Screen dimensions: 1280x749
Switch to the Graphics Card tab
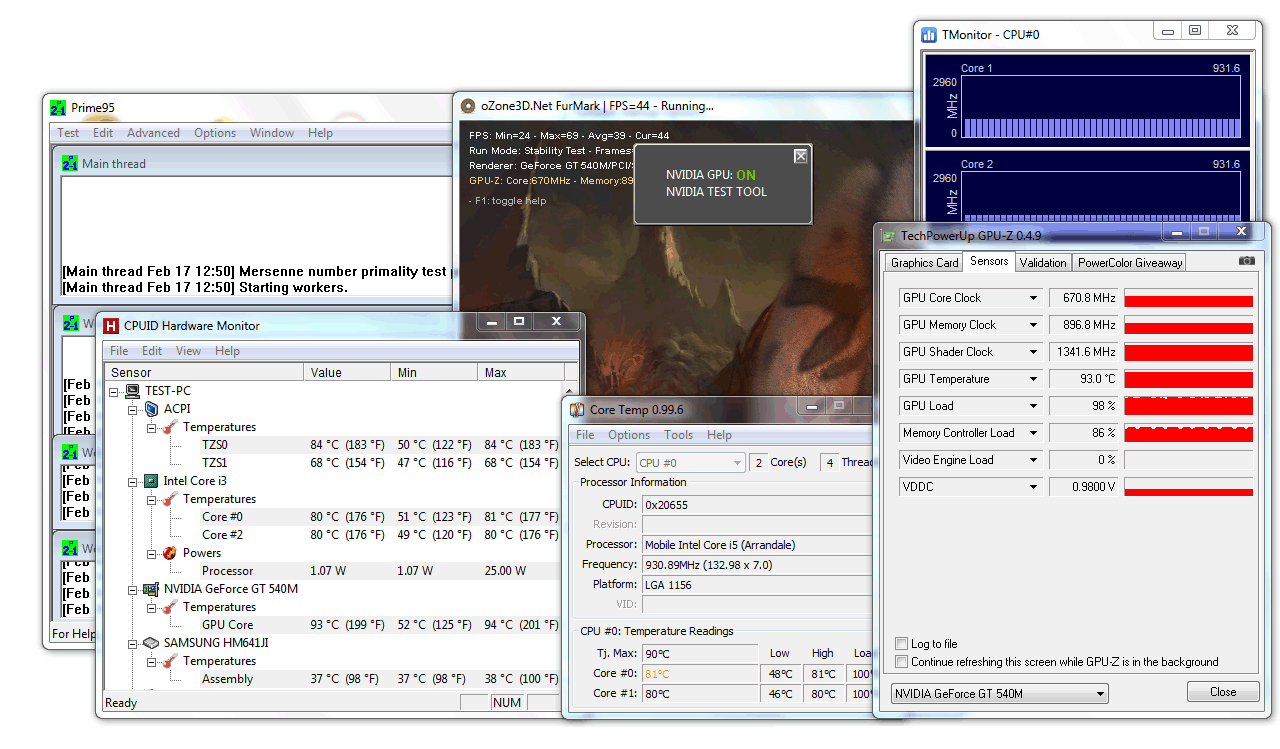click(x=924, y=263)
